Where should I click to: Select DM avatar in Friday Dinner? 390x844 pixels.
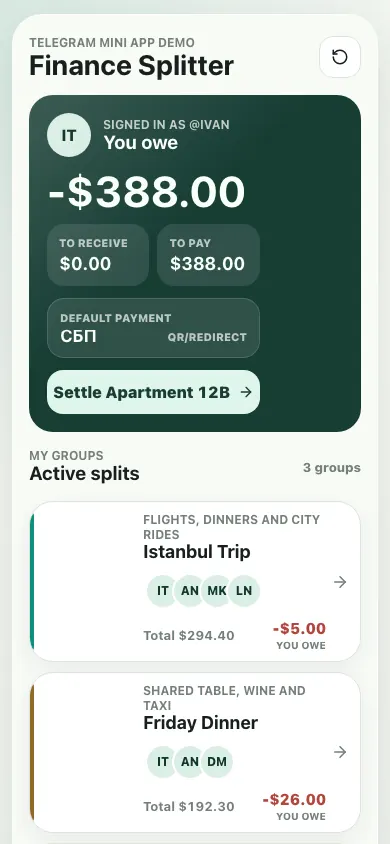[x=217, y=762]
